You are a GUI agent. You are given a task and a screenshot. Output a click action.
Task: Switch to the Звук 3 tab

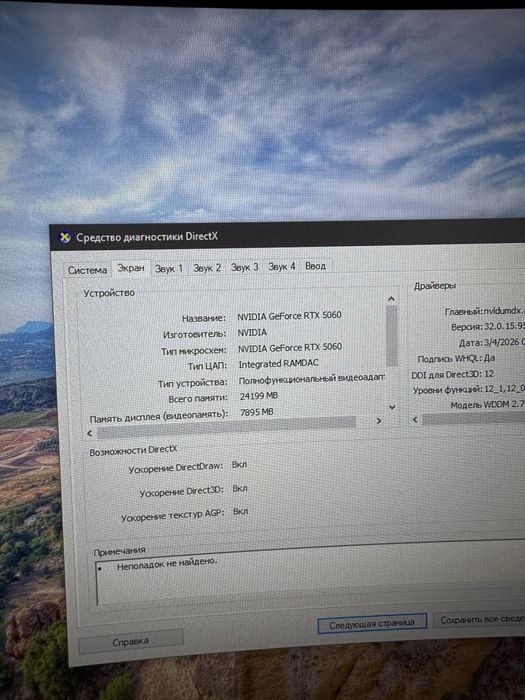coord(245,267)
